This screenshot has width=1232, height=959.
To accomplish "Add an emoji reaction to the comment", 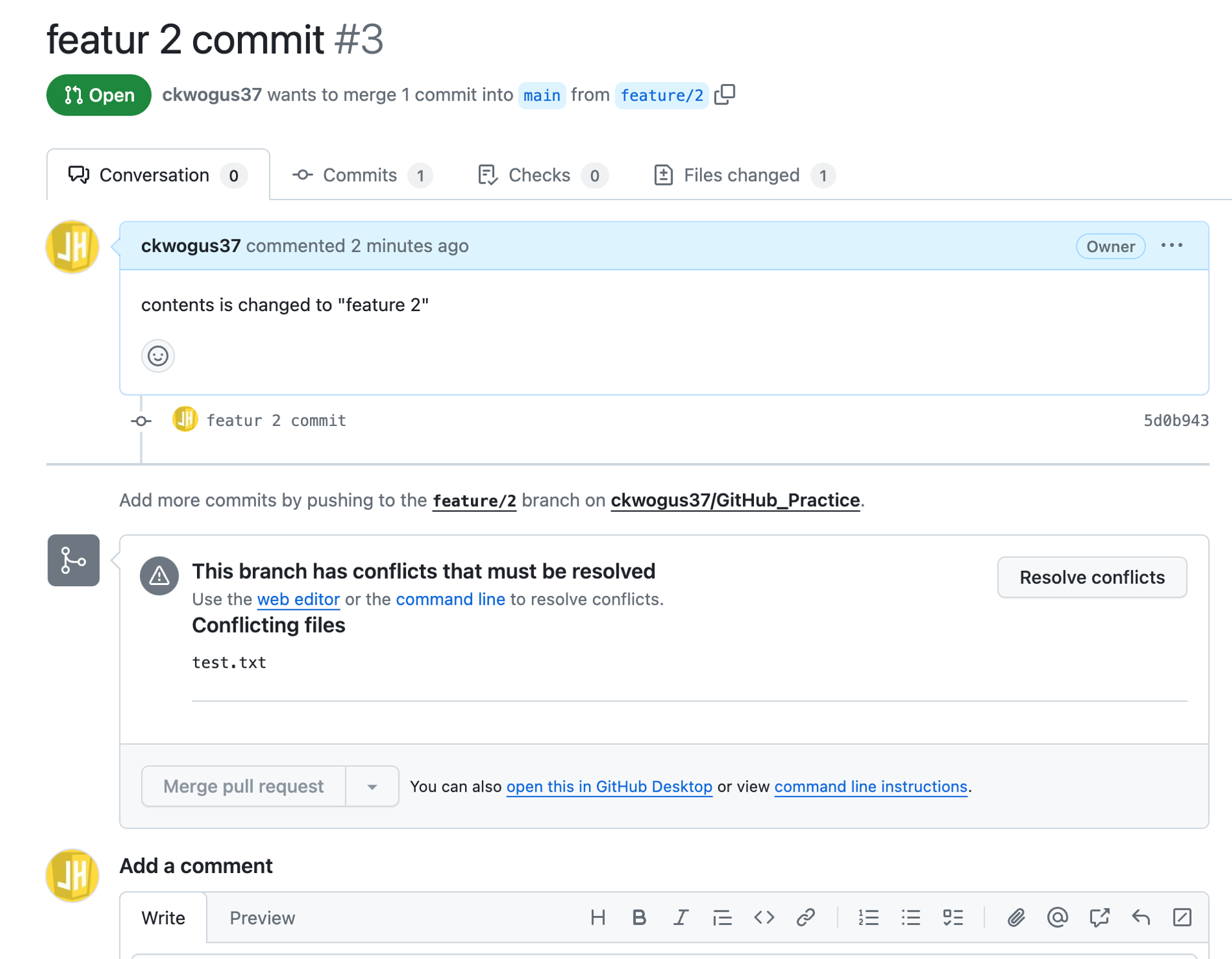I will 158,356.
